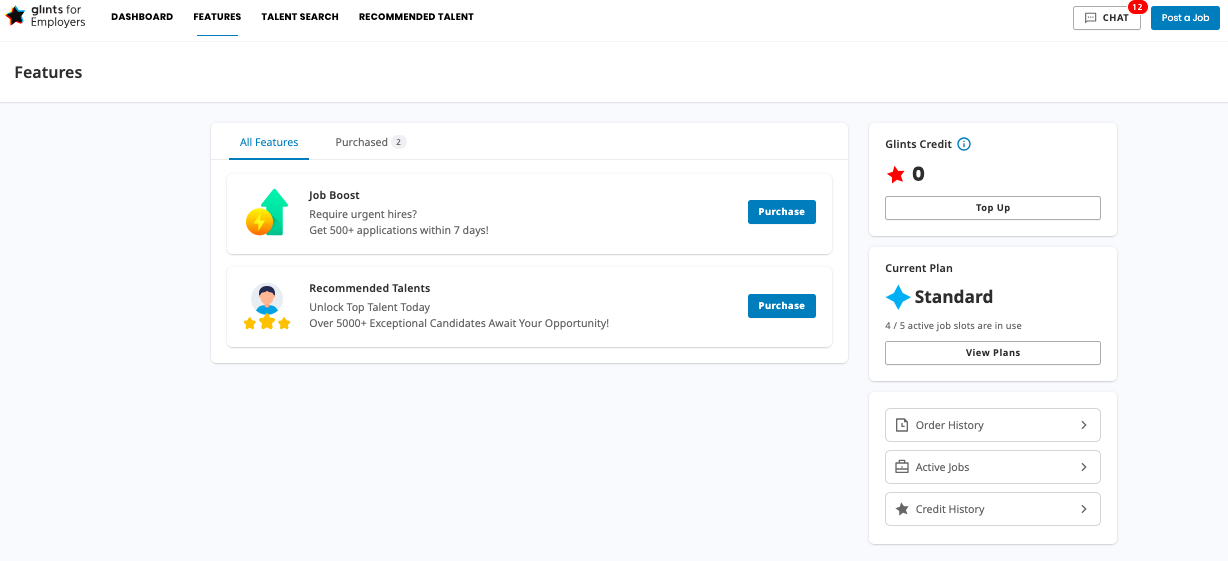Expand Active Jobs chevron arrow
Image resolution: width=1228 pixels, height=561 pixels.
click(x=1084, y=467)
